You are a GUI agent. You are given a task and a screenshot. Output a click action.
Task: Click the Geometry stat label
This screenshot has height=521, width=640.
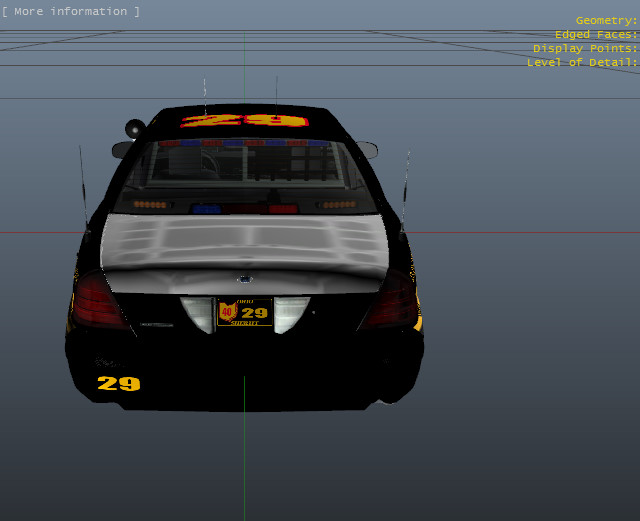pyautogui.click(x=606, y=20)
